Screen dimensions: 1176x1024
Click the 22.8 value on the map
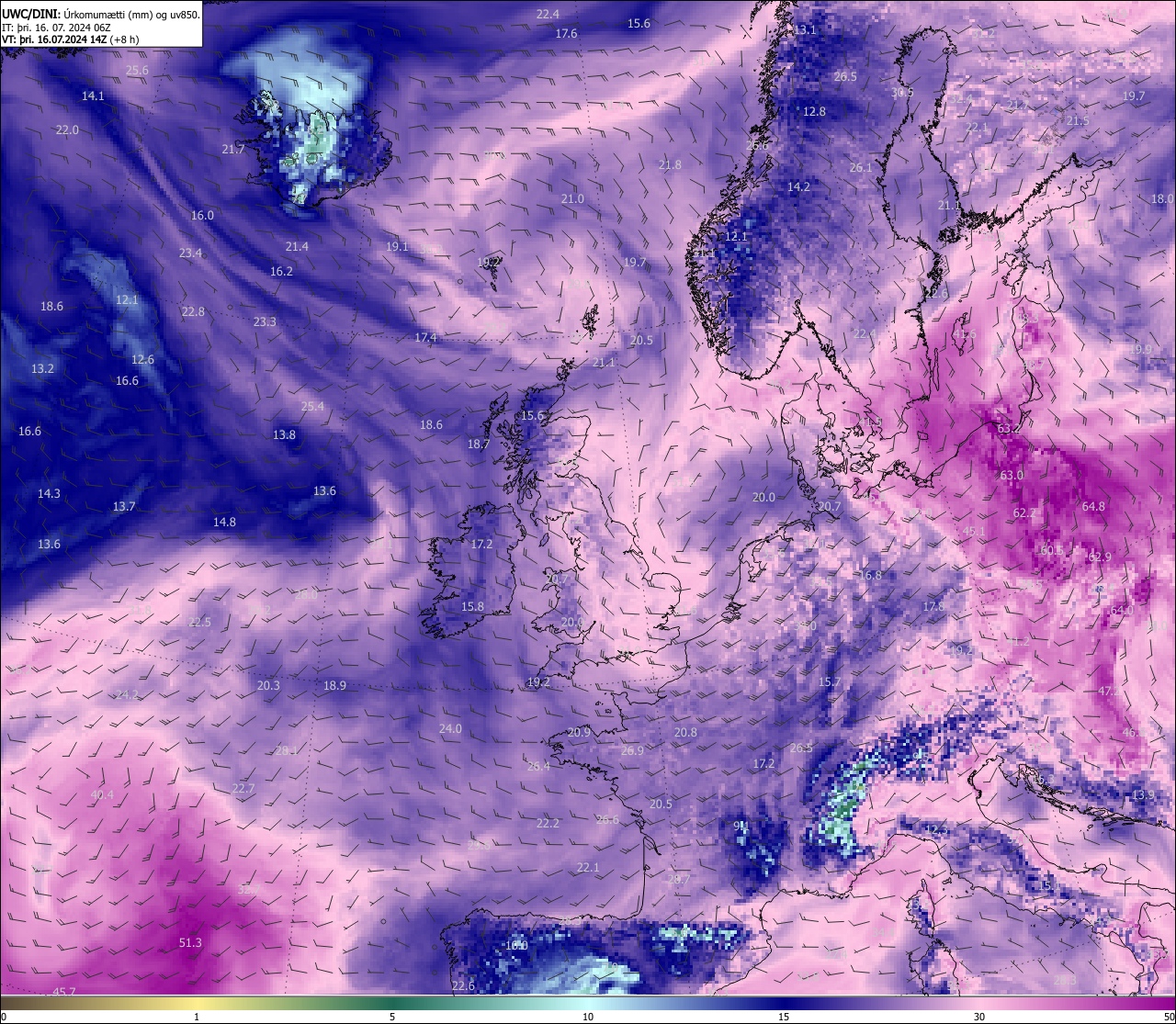193,311
